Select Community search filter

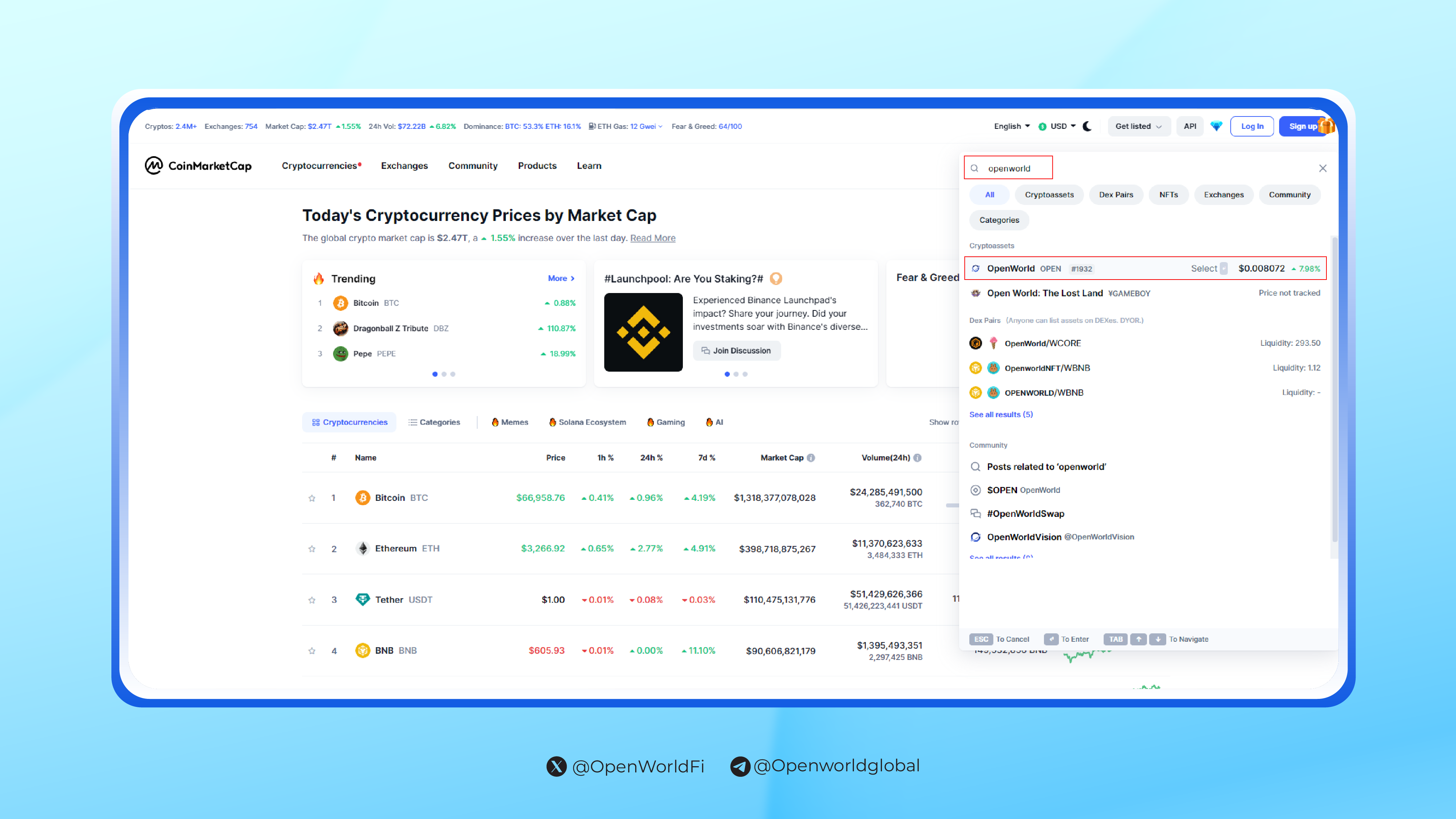tap(1289, 194)
